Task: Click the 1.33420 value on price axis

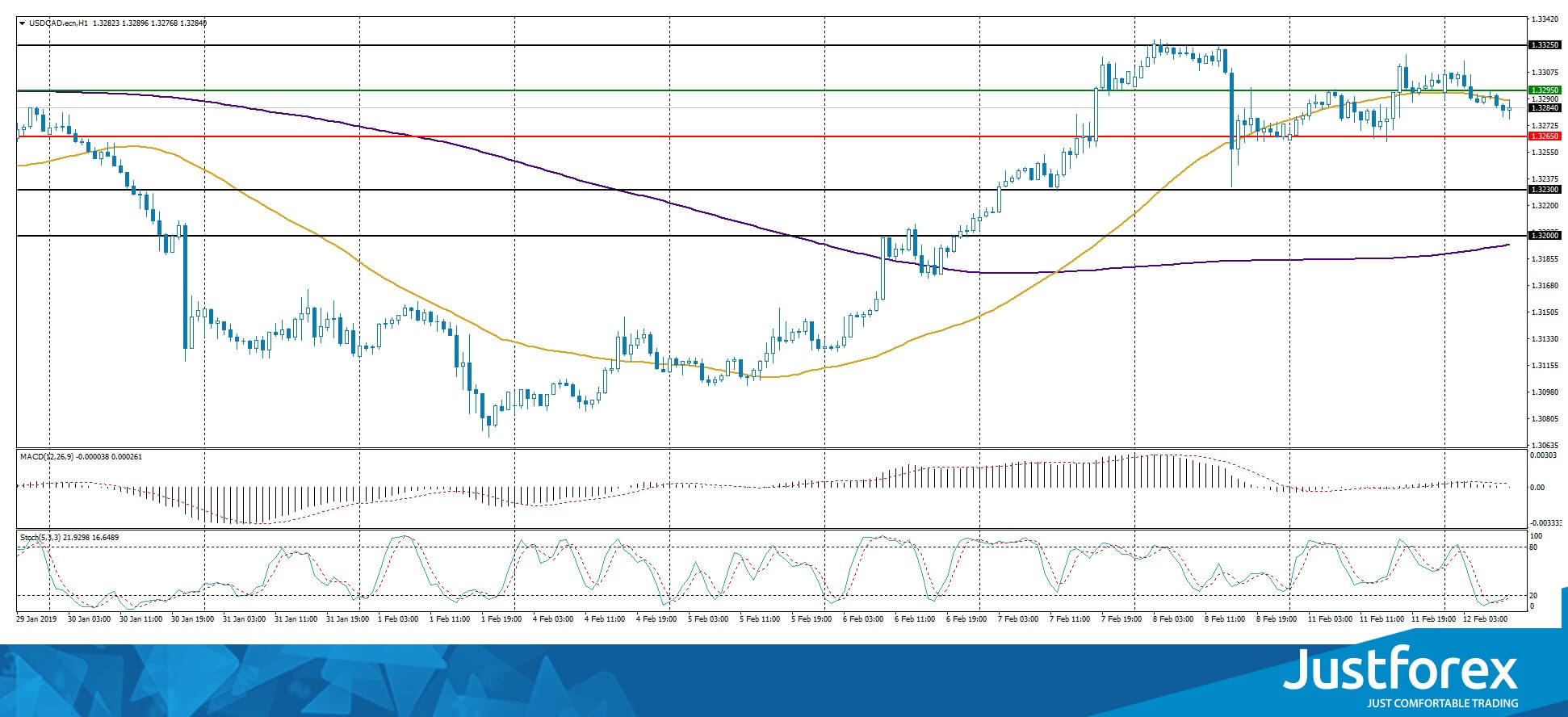Action: pos(1545,19)
